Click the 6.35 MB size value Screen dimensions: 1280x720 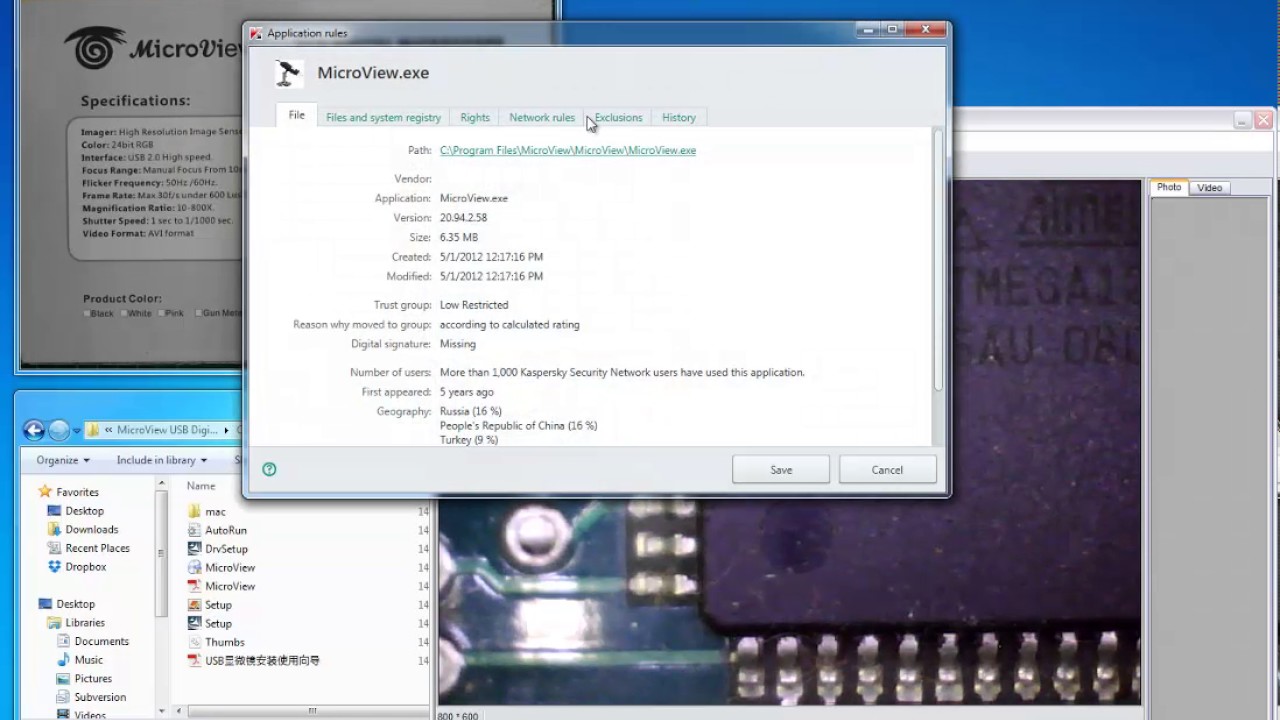459,237
